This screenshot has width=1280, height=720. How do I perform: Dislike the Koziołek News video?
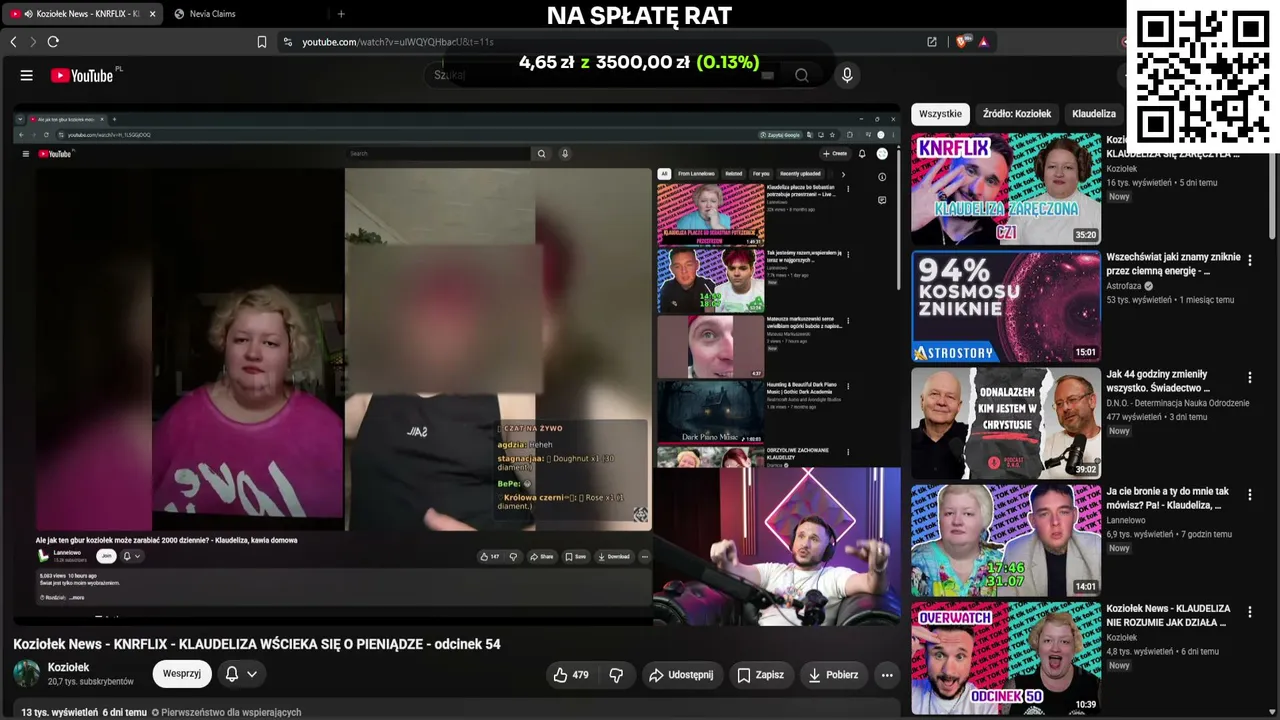pos(616,675)
